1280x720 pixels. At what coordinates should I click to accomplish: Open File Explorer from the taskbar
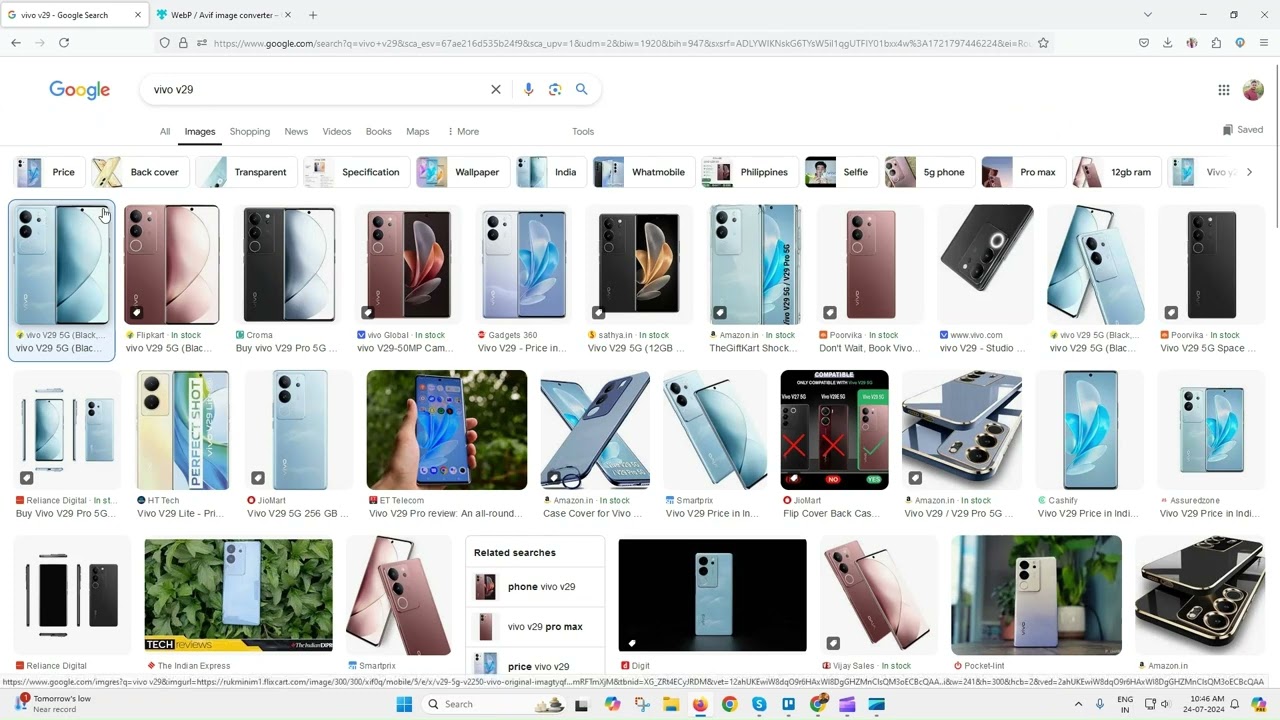coord(671,704)
